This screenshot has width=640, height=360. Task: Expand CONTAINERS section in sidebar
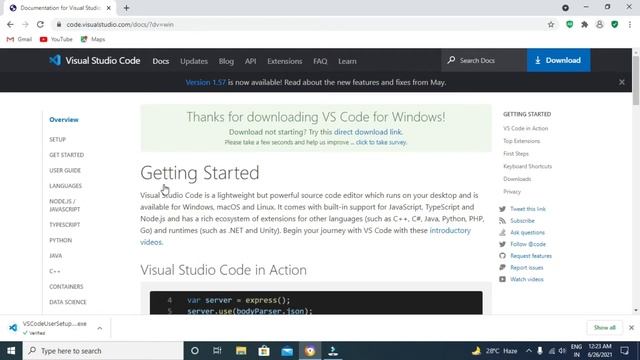[66, 287]
